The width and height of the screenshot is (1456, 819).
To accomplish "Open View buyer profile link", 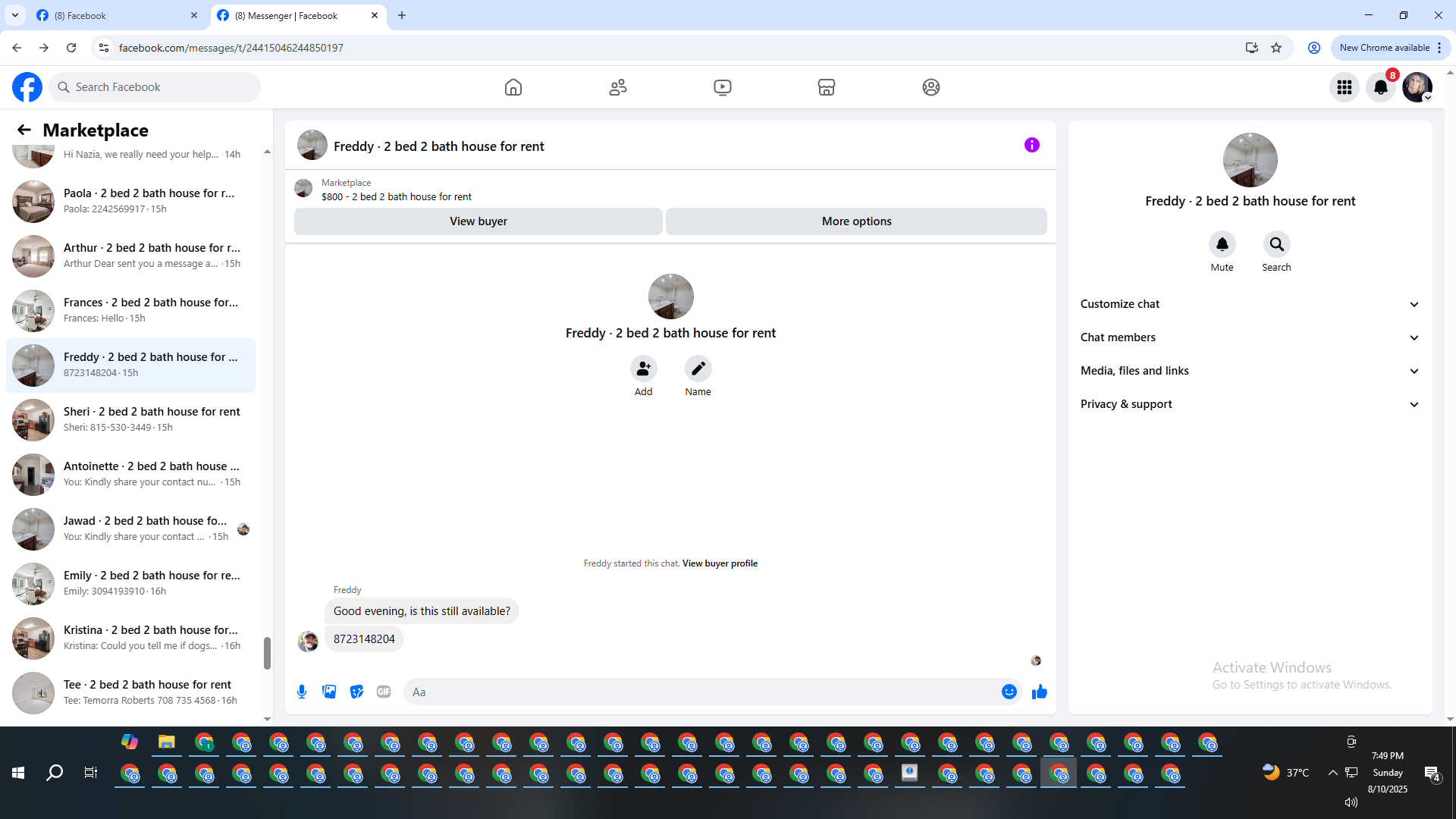I will point(719,563).
